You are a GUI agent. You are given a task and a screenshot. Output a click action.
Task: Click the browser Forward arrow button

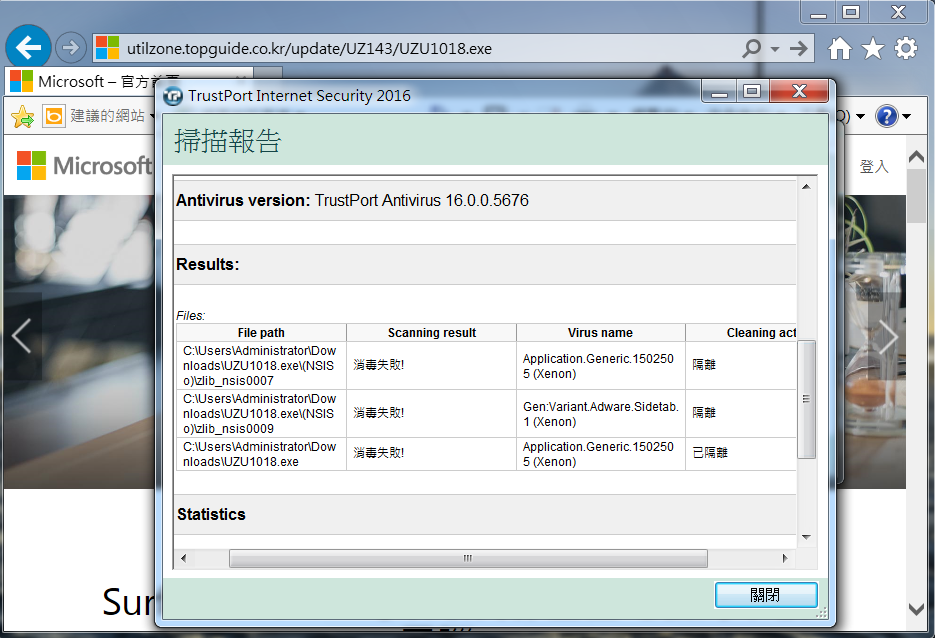tap(70, 47)
